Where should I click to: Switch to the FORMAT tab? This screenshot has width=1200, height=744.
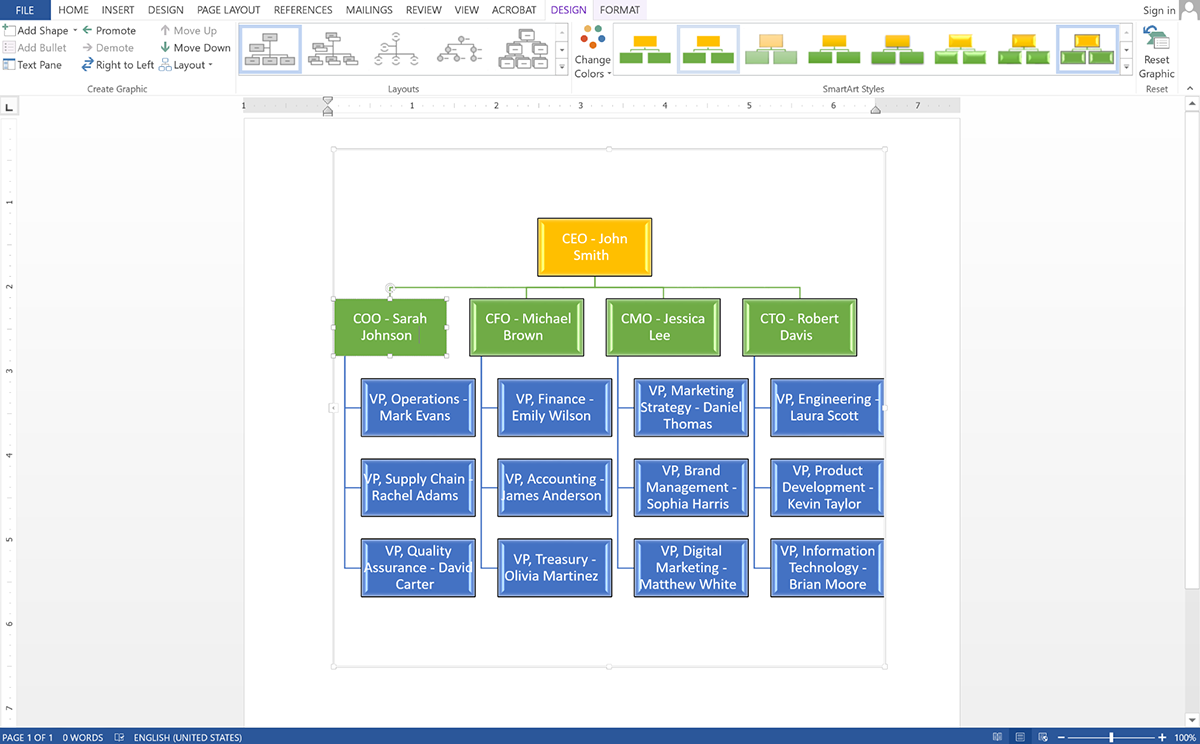coord(619,10)
